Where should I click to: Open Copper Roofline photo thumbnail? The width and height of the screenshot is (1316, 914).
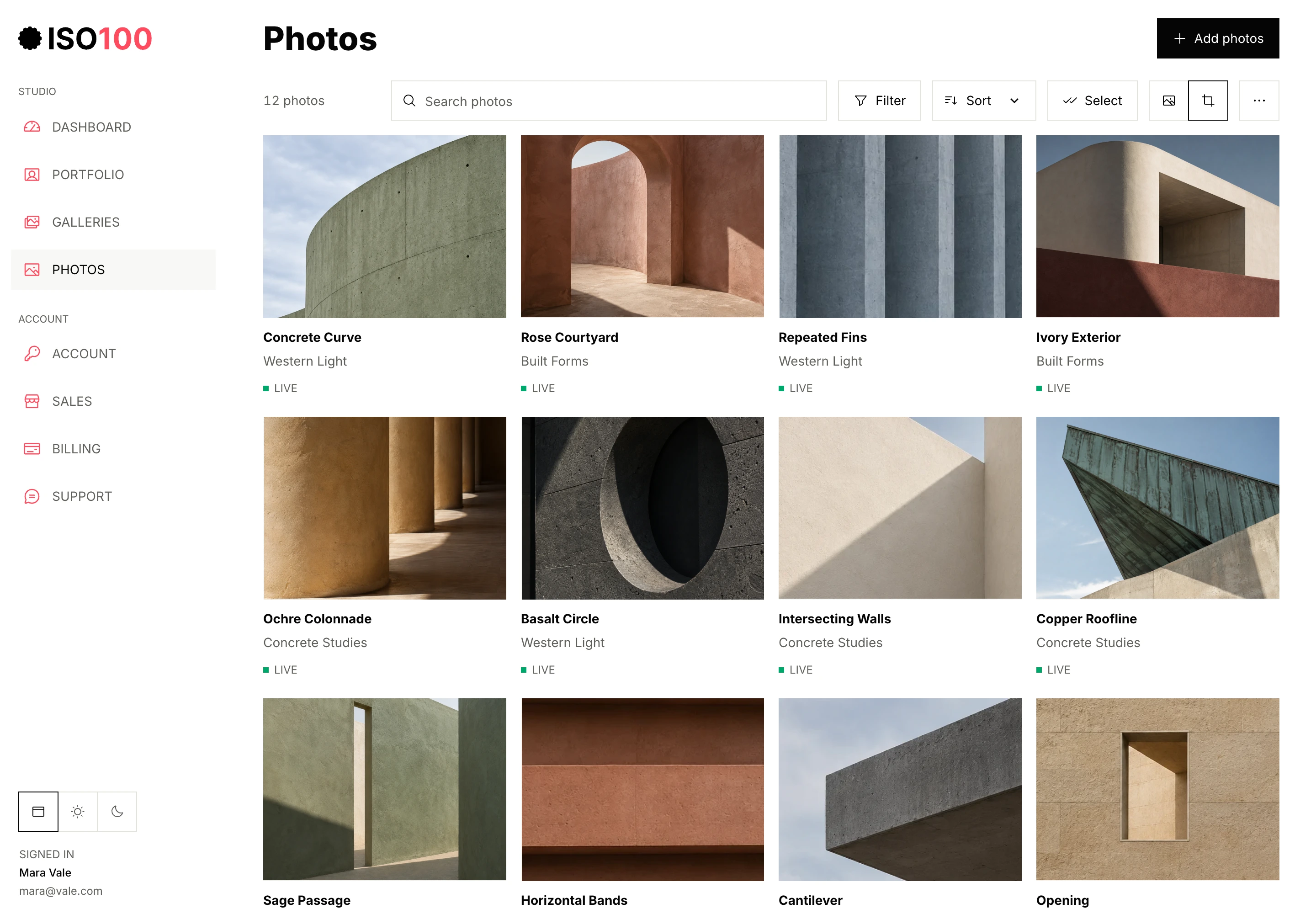pos(1158,508)
